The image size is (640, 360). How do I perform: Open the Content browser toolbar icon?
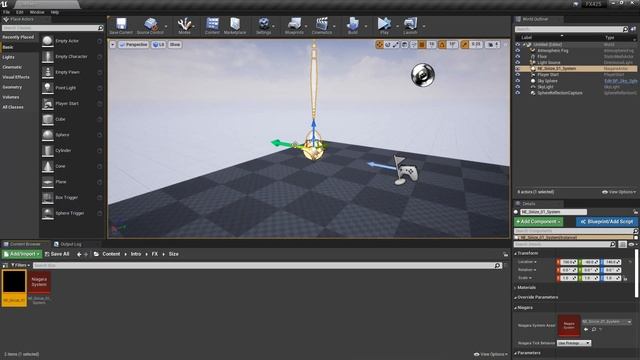coord(212,26)
